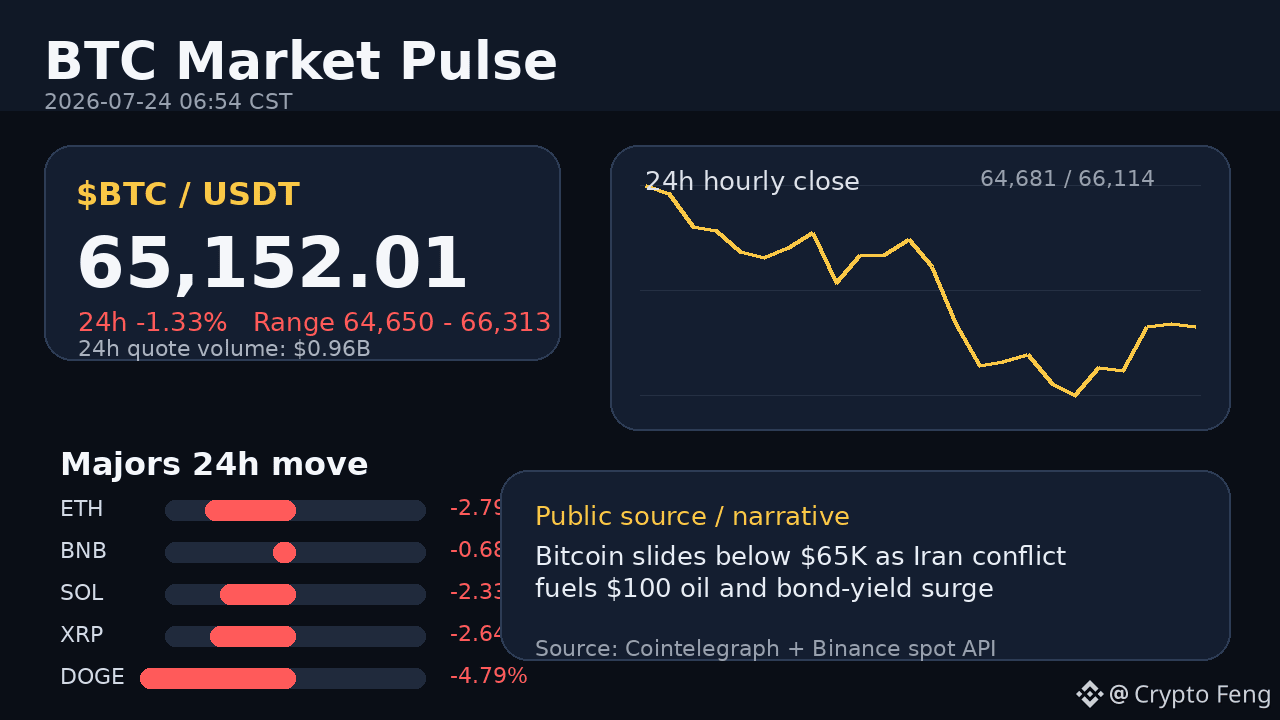This screenshot has height=720, width=1280.
Task: Click the ETH red move bar
Action: tap(250, 511)
